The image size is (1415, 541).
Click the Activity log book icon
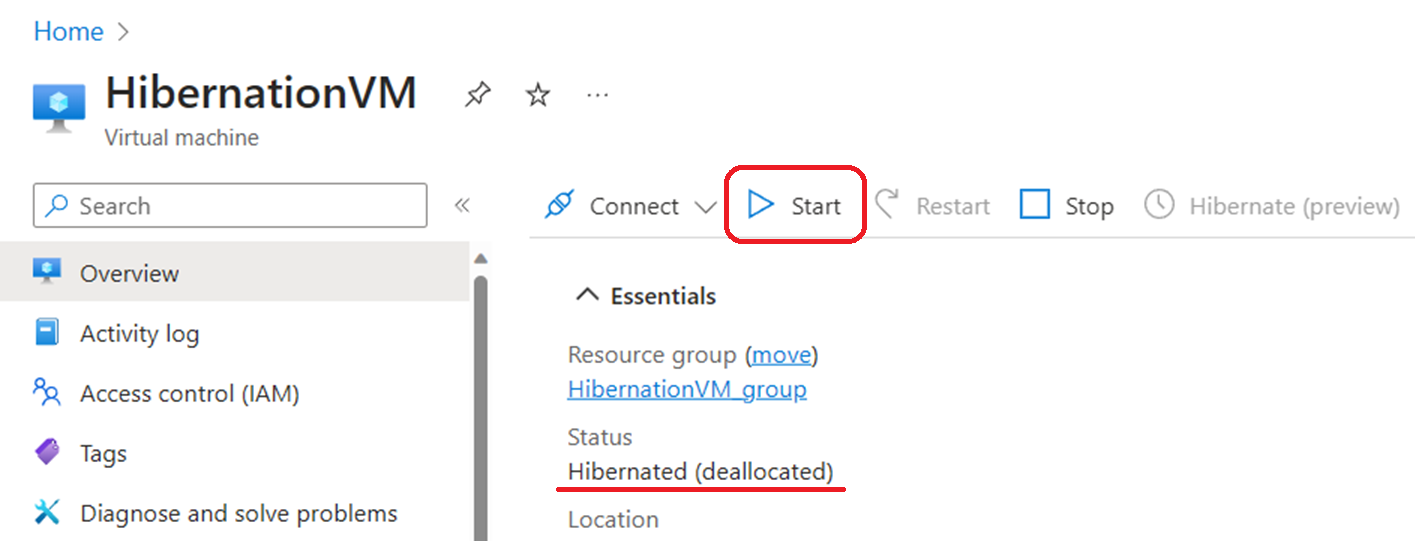pos(47,332)
